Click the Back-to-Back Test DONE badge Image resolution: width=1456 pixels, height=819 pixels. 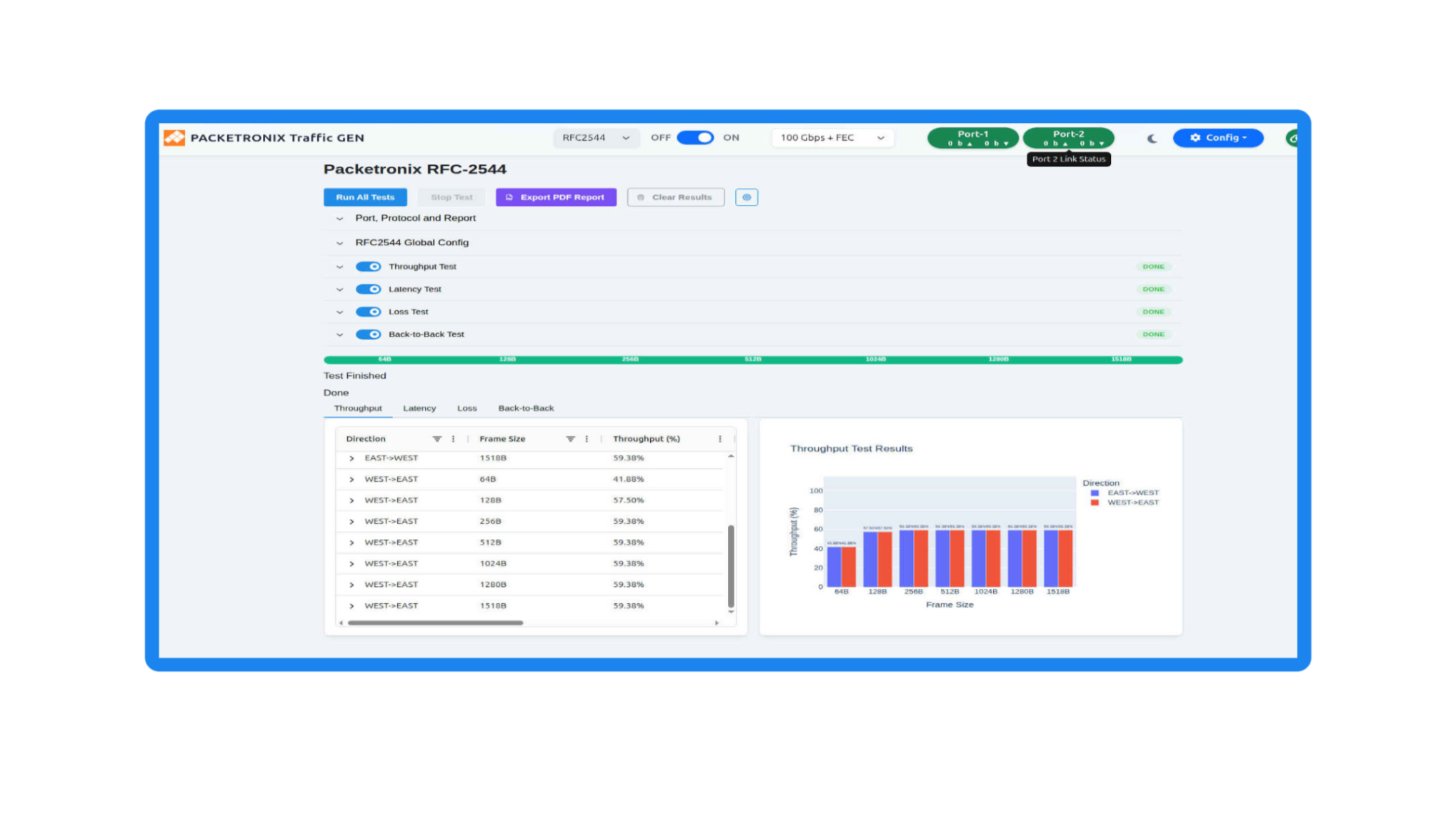[1153, 334]
